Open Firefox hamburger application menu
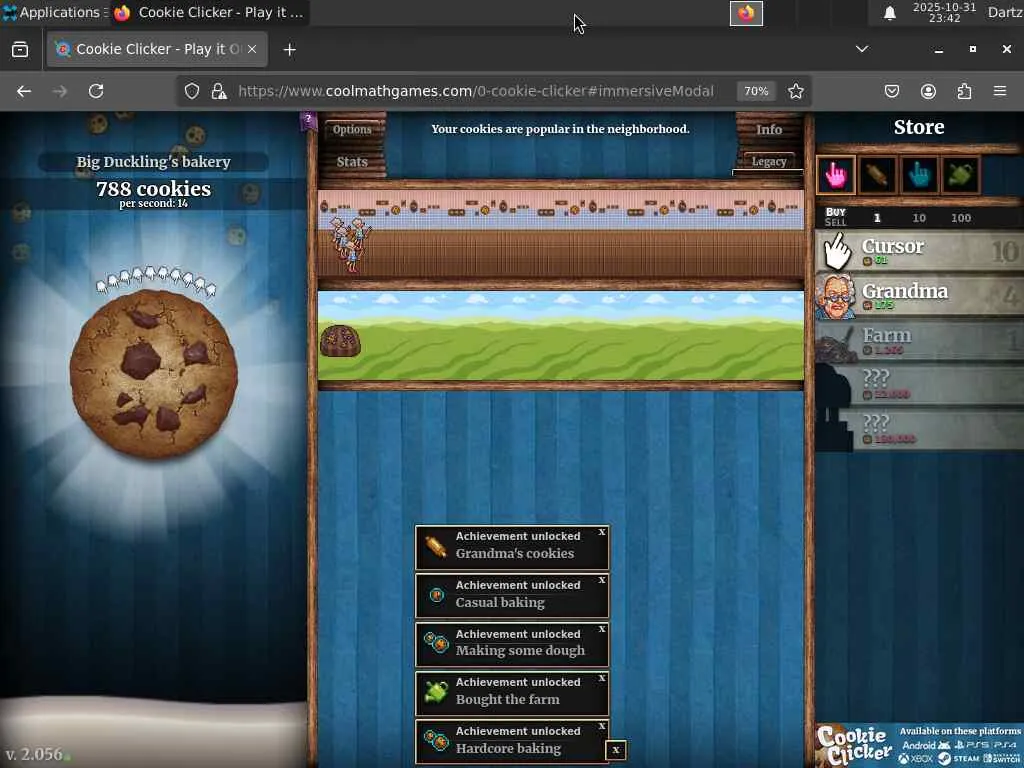This screenshot has height=768, width=1024. 1000,91
